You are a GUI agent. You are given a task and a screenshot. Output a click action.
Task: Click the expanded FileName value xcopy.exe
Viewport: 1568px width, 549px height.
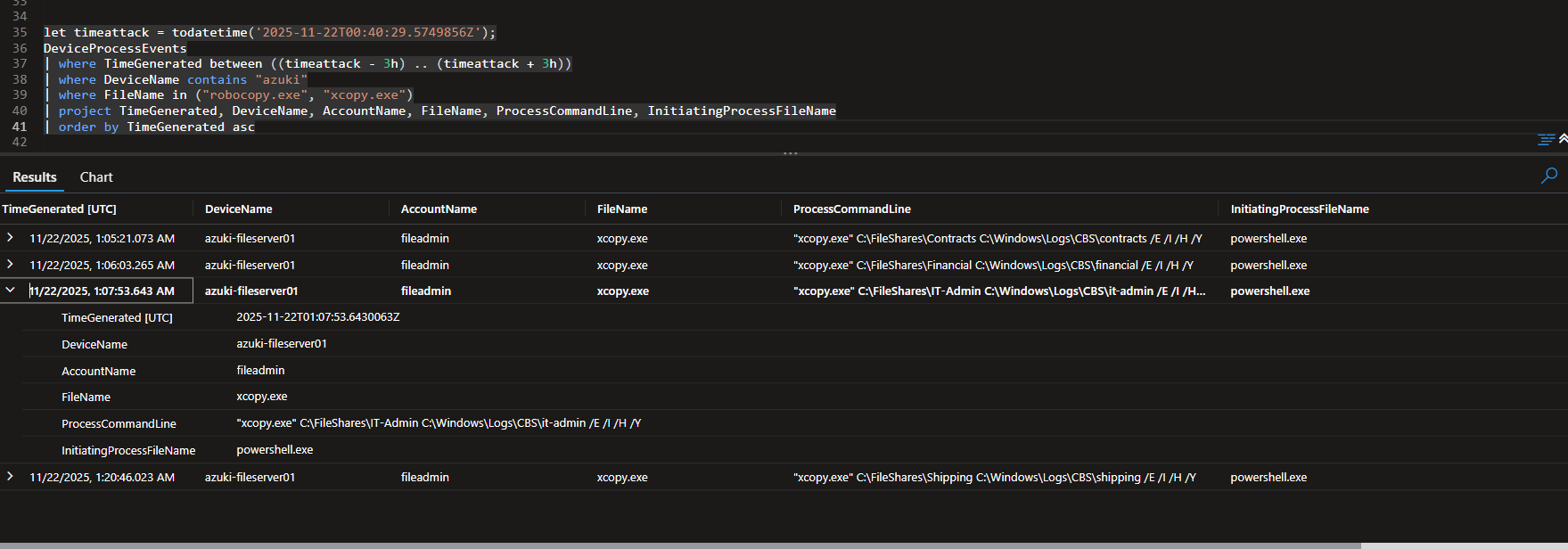tap(262, 396)
